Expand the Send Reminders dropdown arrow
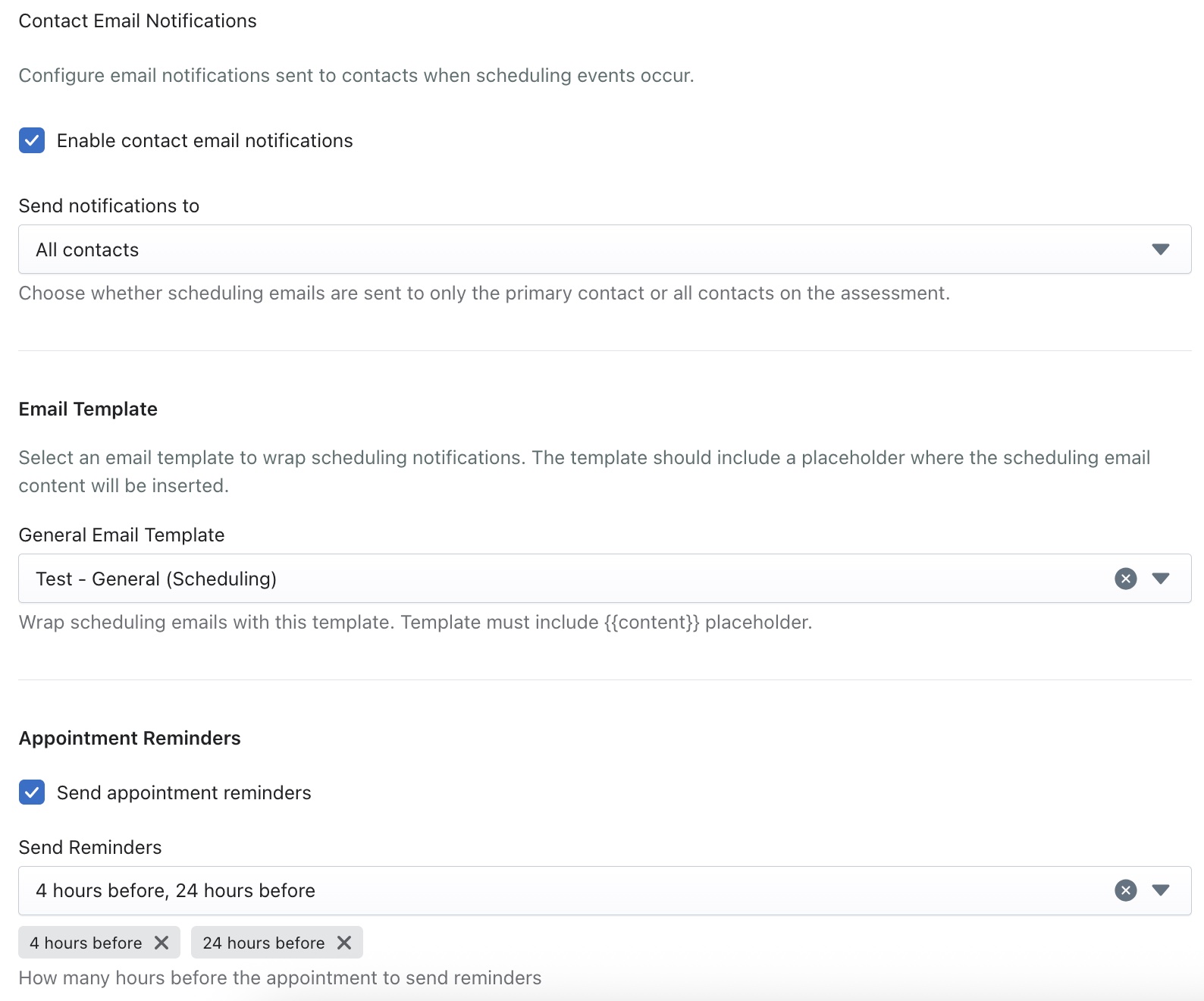 tap(1160, 890)
